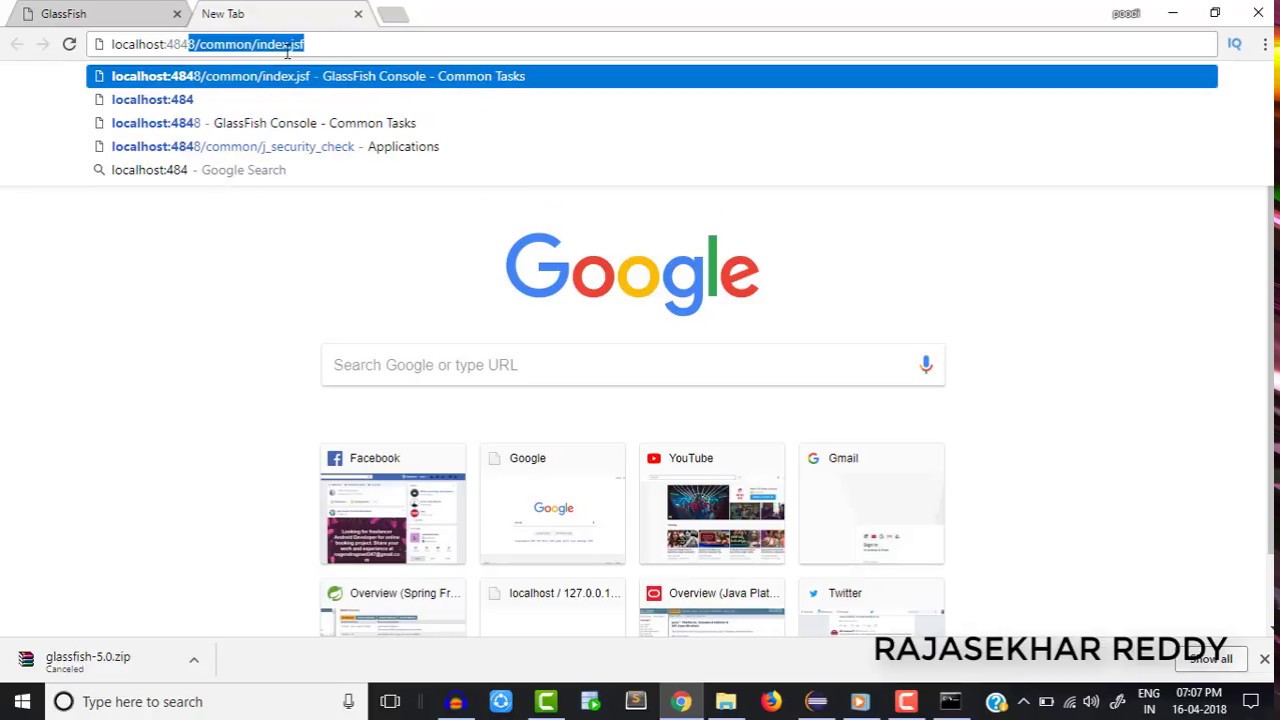This screenshot has height=720, width=1280.
Task: Open the Twitter shortcut tile
Action: tap(871, 608)
